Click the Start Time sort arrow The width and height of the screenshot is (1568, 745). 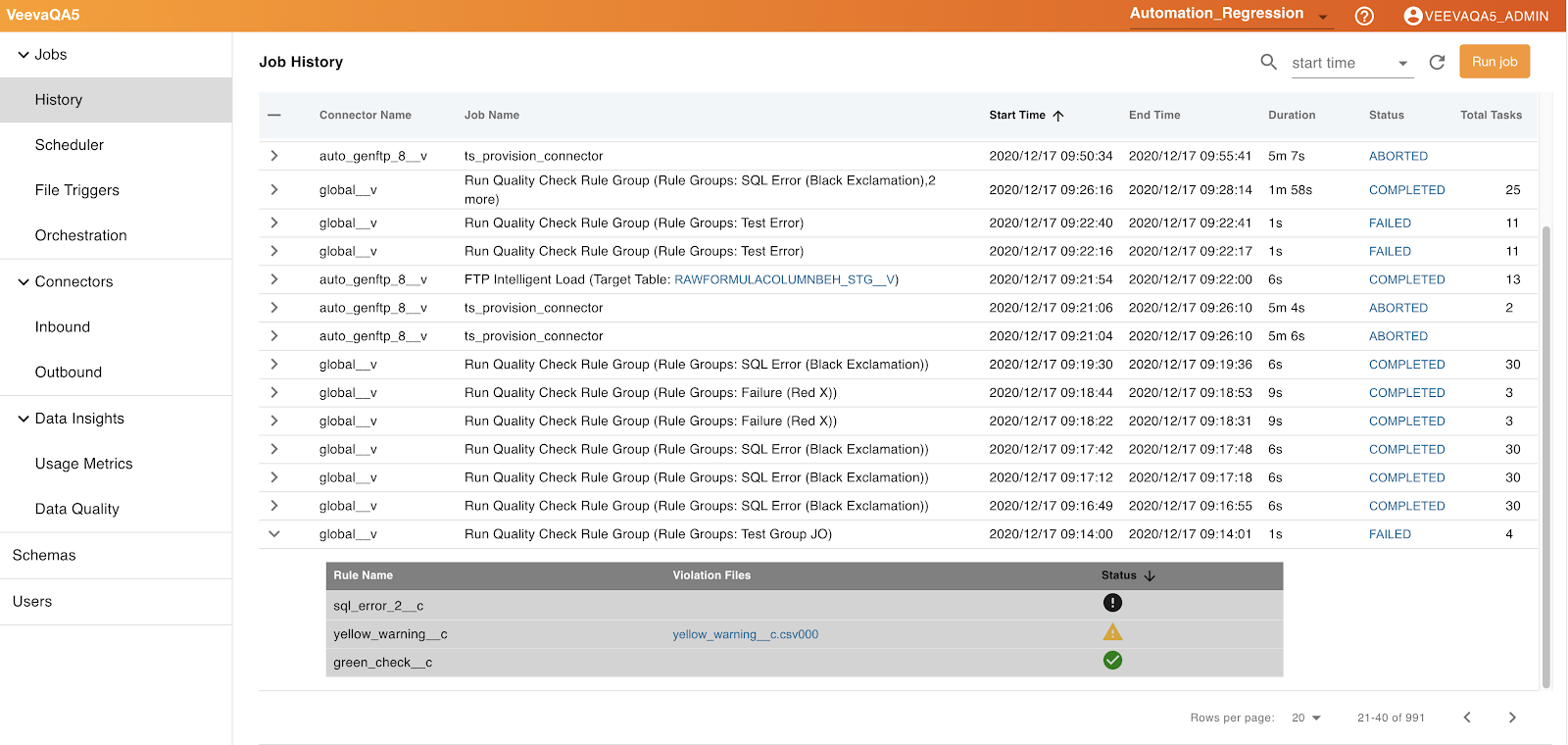point(1058,116)
